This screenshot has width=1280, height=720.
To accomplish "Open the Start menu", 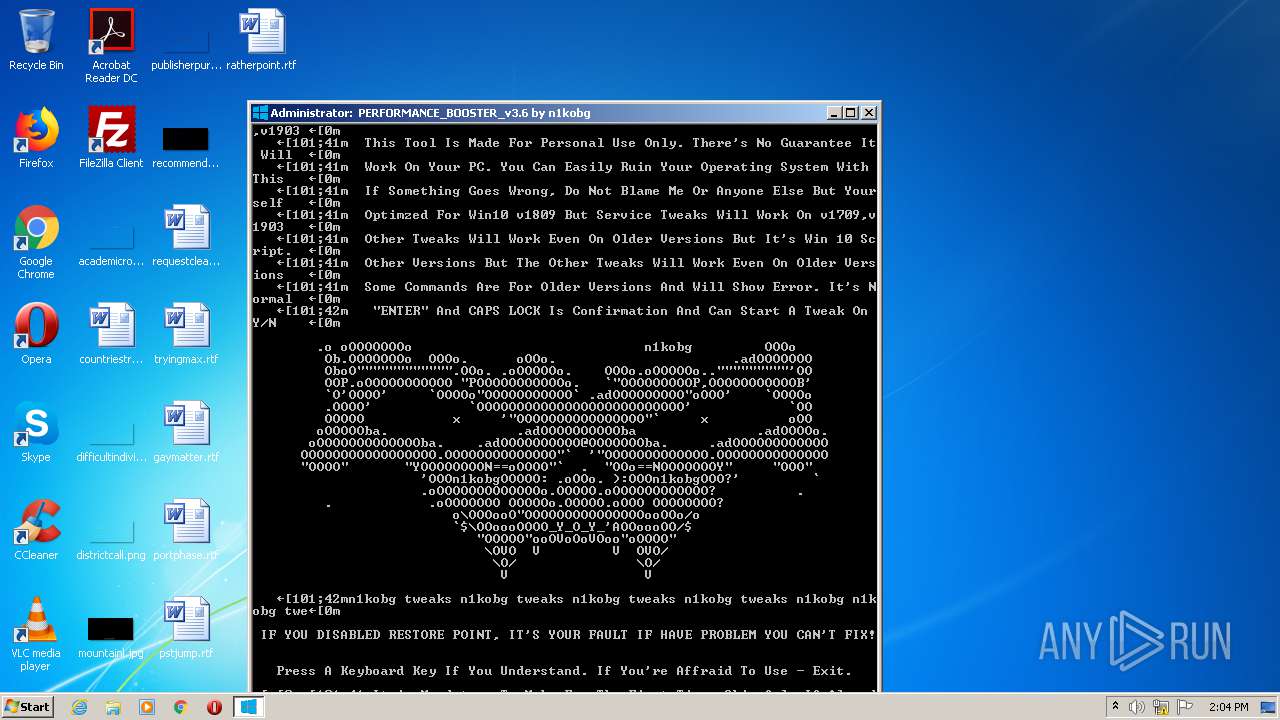I will (27, 707).
